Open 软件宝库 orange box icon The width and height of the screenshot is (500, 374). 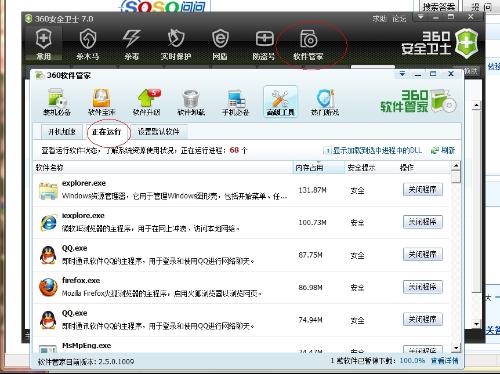101,102
